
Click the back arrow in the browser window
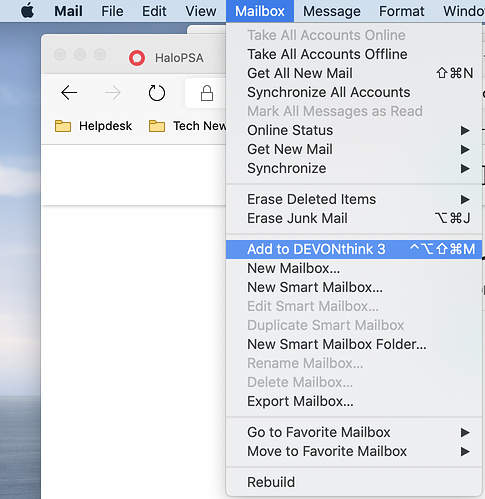click(x=69, y=93)
